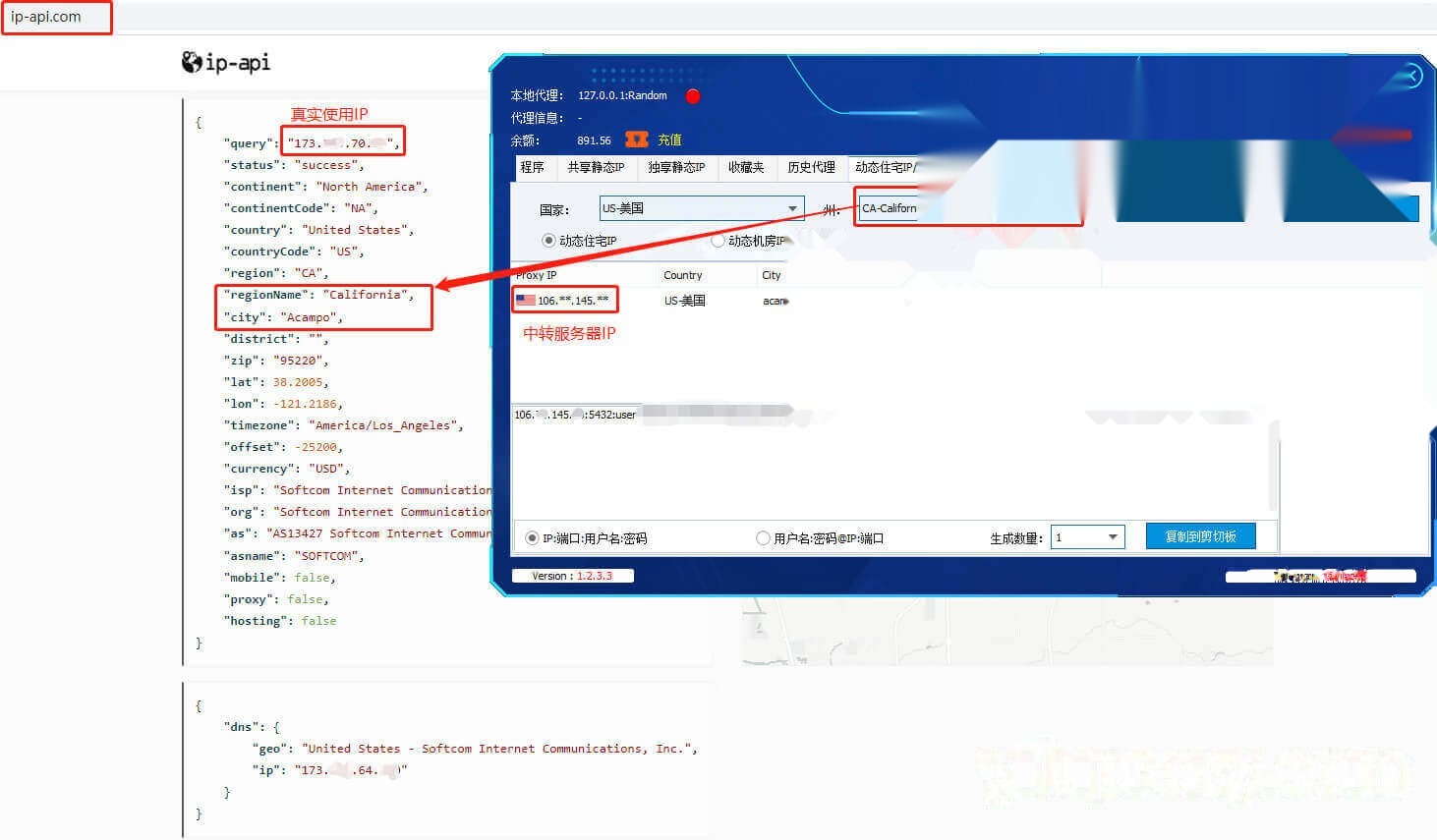This screenshot has width=1437, height=840.
Task: Click the generated proxy line 106…5432:user
Action: (x=575, y=415)
